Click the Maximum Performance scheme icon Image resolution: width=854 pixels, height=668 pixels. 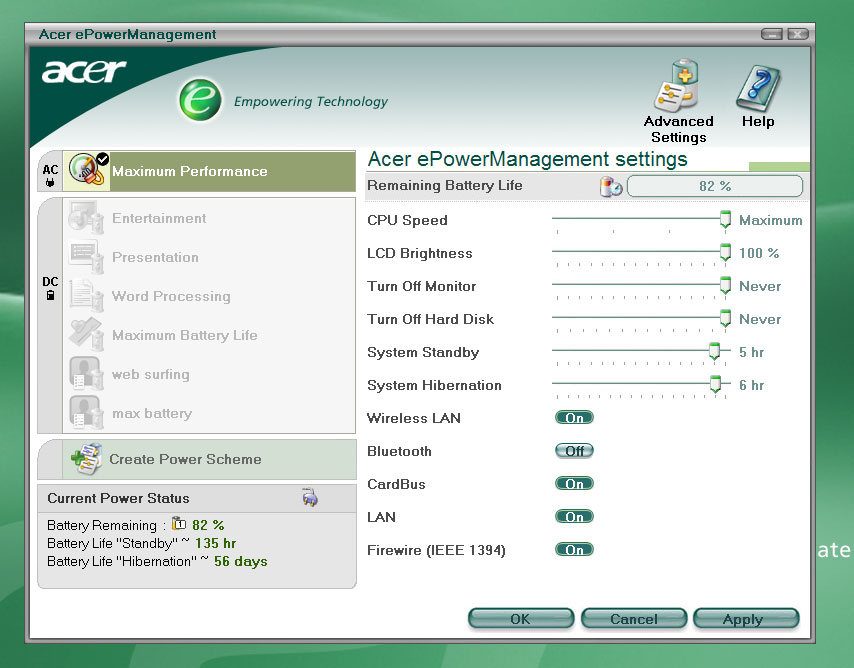[x=87, y=171]
